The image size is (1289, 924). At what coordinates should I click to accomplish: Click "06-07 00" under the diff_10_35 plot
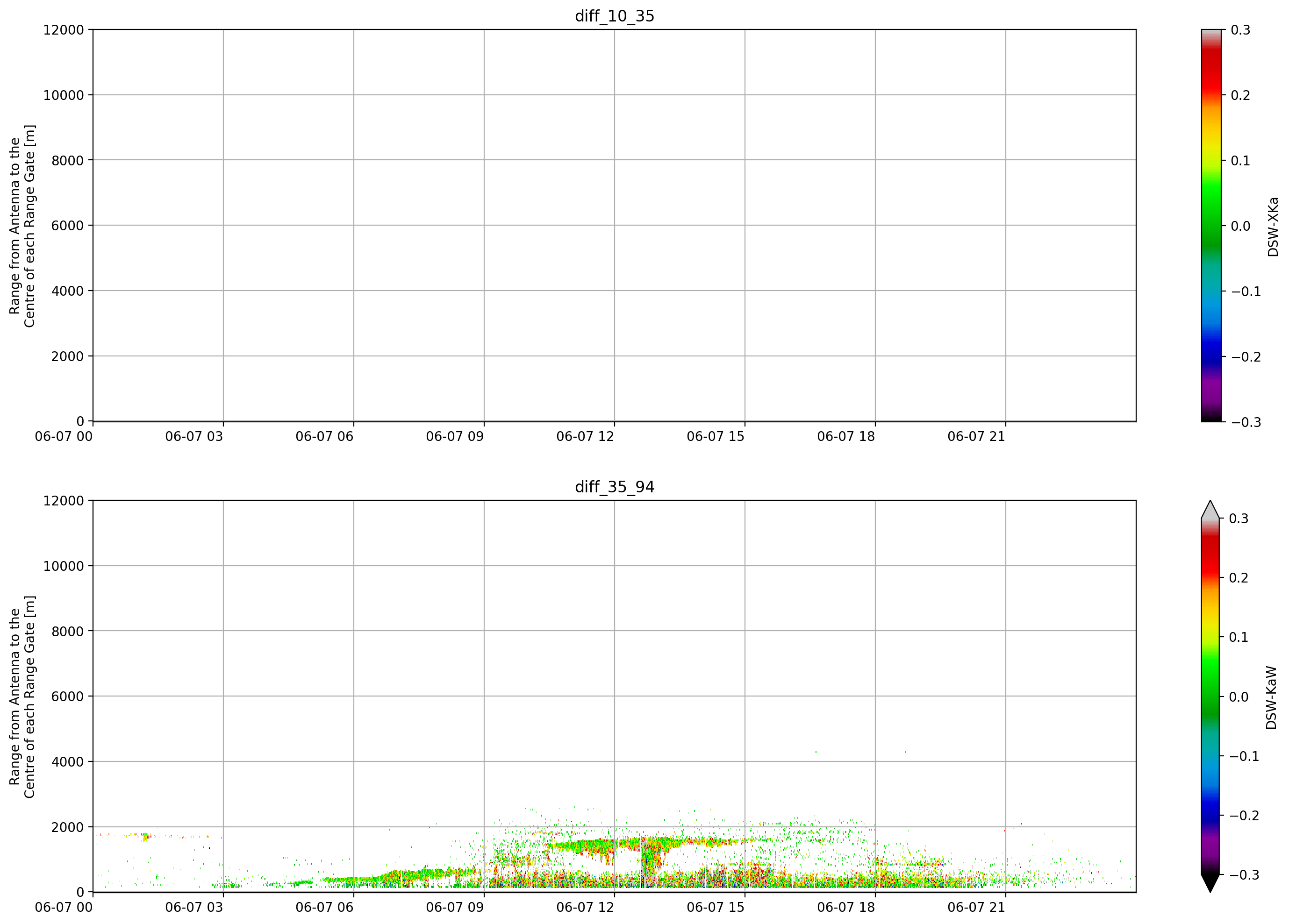64,437
